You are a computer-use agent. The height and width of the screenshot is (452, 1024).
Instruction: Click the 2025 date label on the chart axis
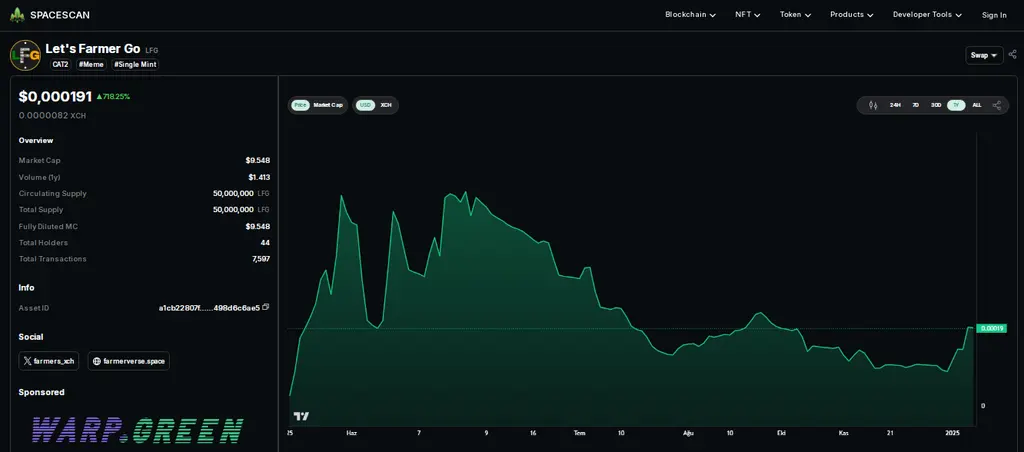click(952, 433)
